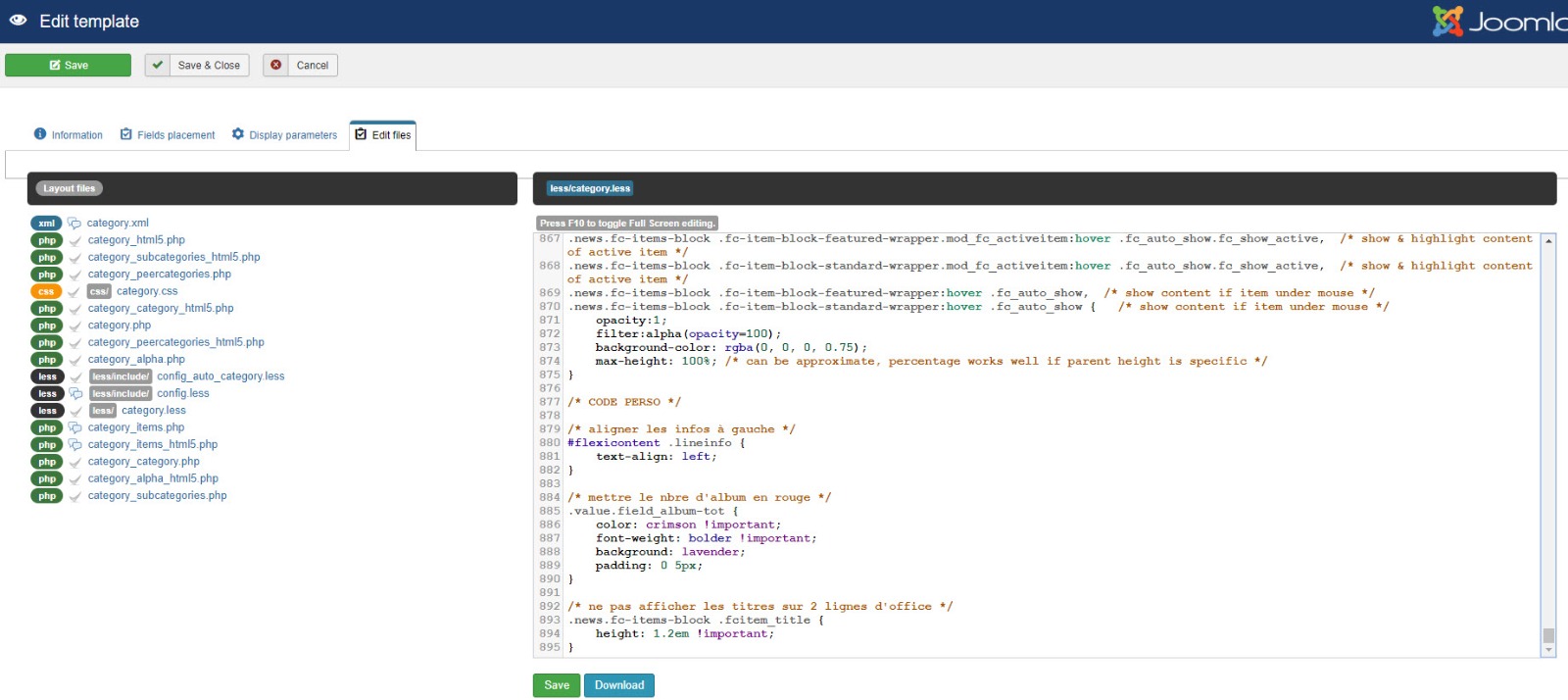This screenshot has width=1568, height=700.
Task: Click the code editor scrollbar down arrow
Action: coord(1548,650)
